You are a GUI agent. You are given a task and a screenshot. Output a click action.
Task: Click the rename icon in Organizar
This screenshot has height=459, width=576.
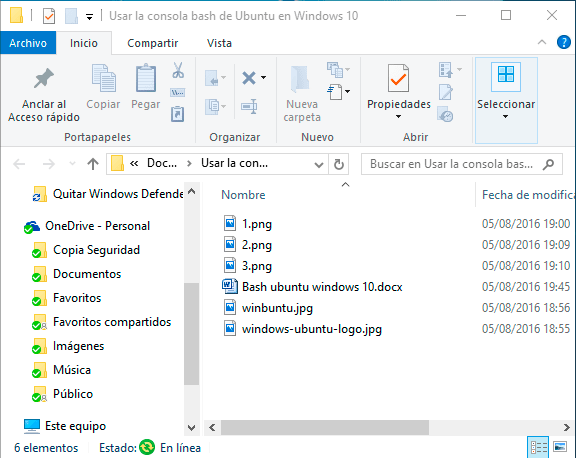click(x=249, y=106)
